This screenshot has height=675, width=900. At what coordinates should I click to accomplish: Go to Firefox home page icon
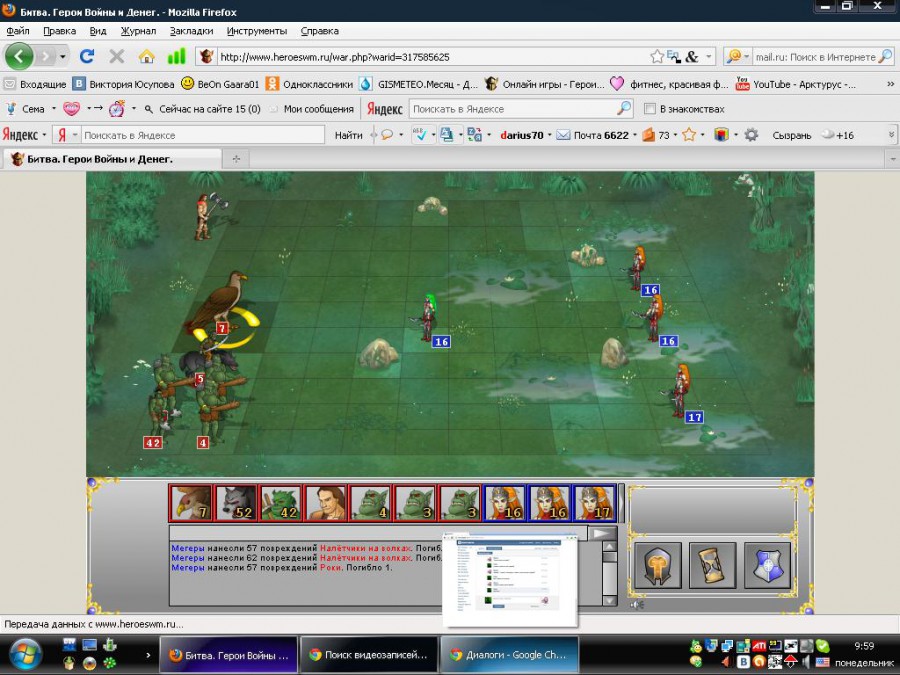[146, 57]
